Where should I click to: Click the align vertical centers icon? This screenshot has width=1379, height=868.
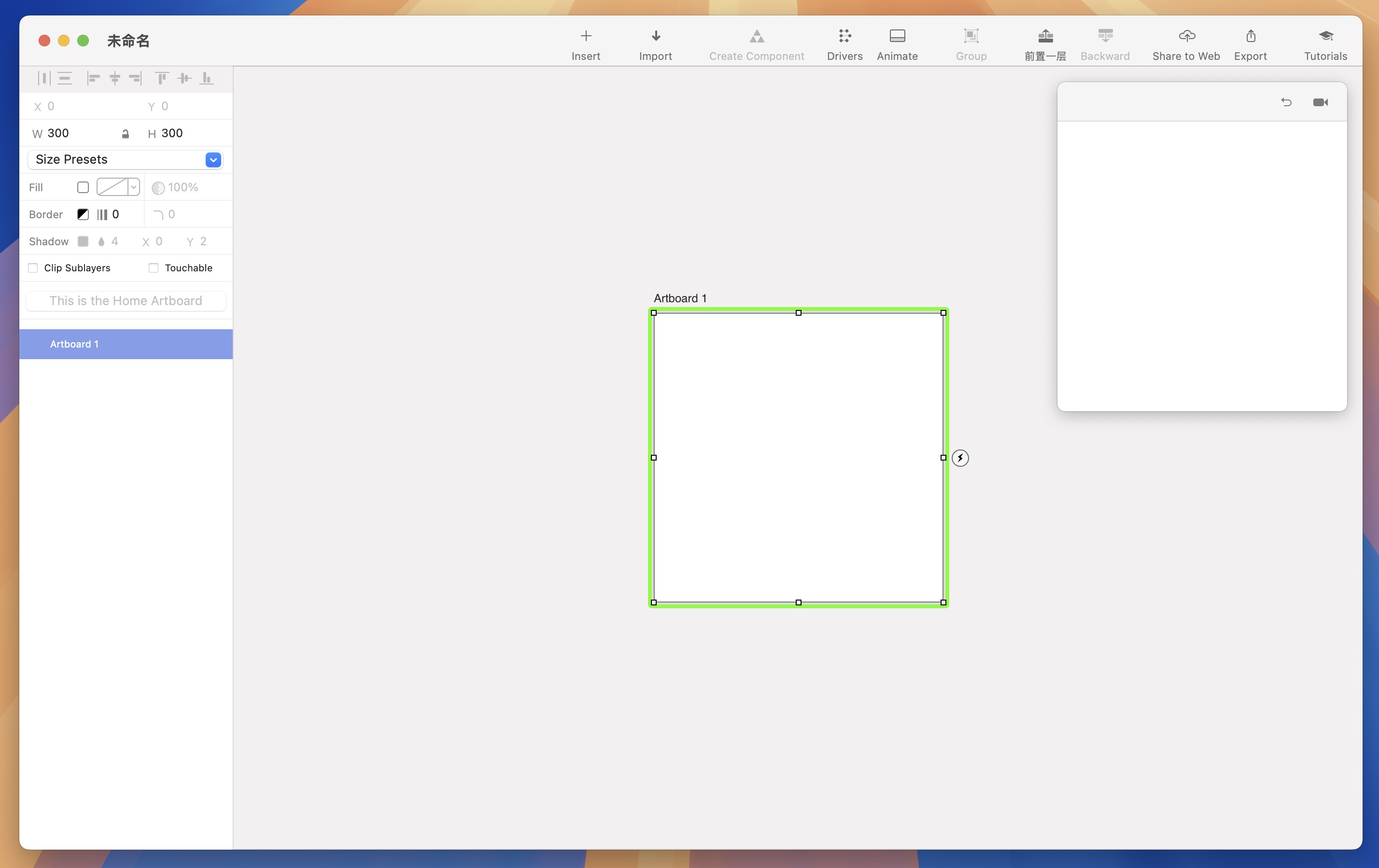(184, 78)
